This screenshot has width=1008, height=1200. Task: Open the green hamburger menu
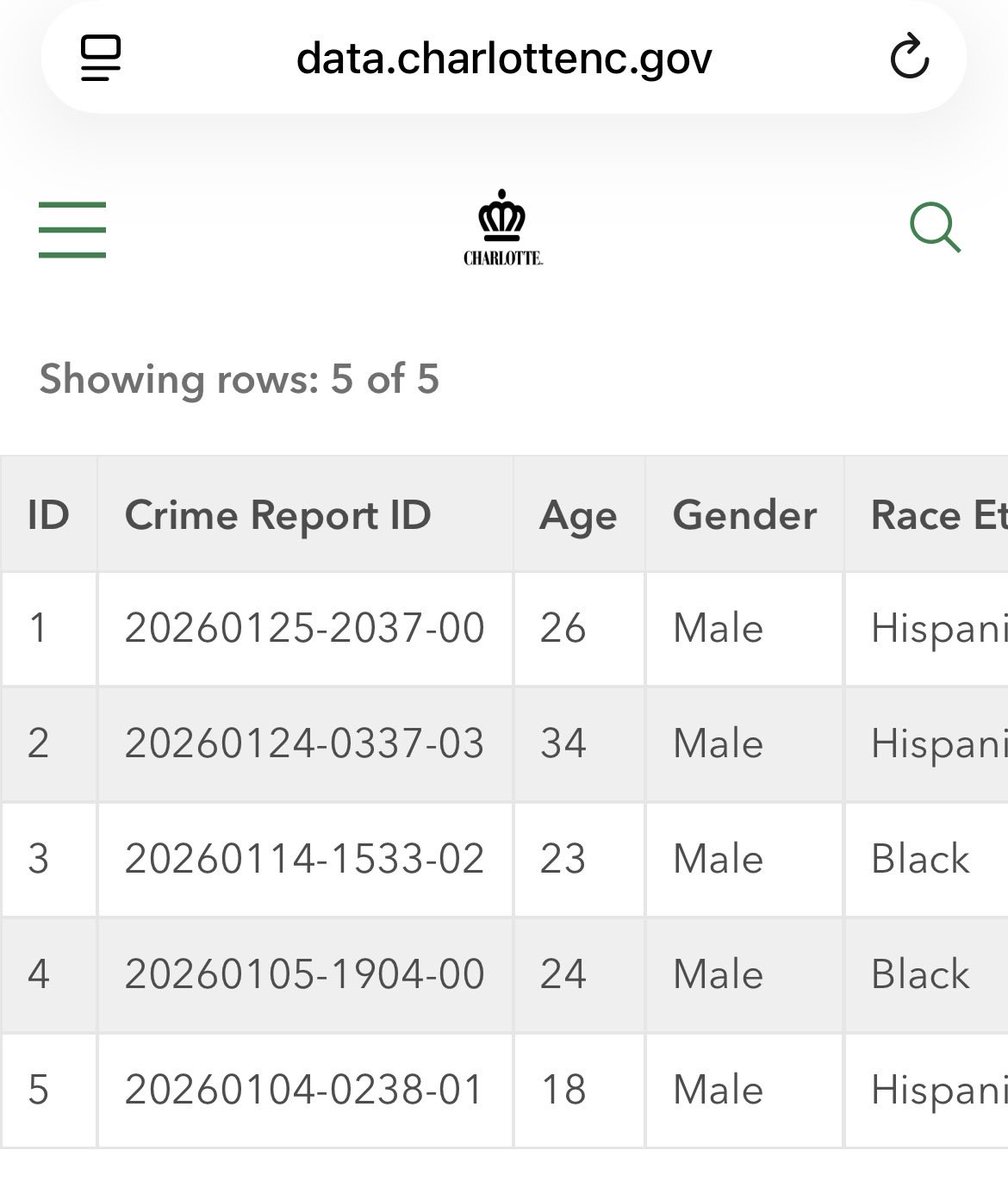click(72, 230)
